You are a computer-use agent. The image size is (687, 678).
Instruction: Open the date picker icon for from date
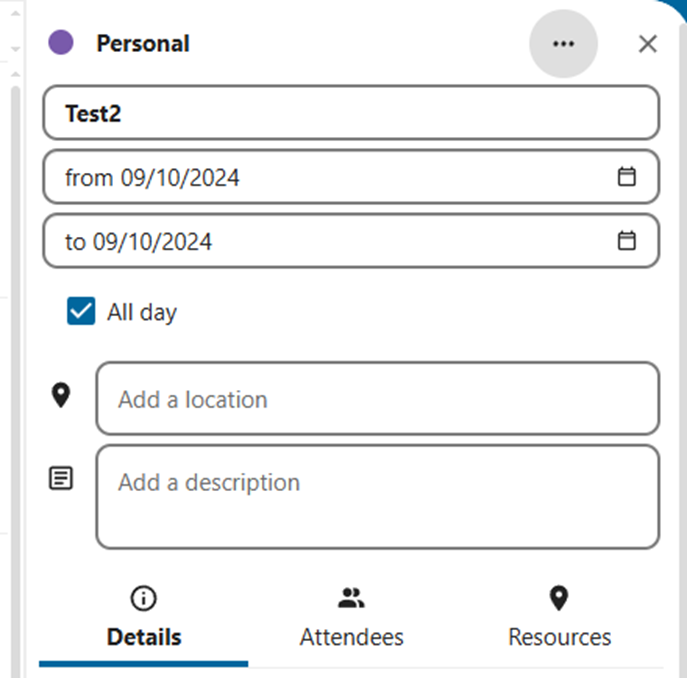[627, 177]
